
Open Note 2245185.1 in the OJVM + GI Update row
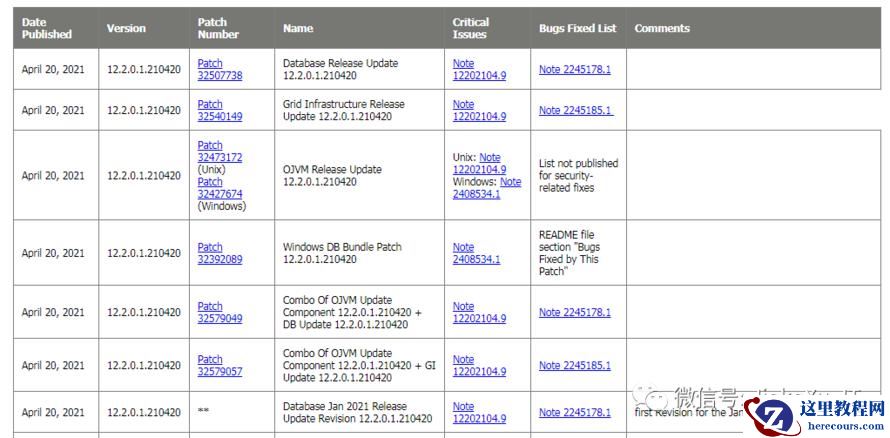[x=575, y=365]
